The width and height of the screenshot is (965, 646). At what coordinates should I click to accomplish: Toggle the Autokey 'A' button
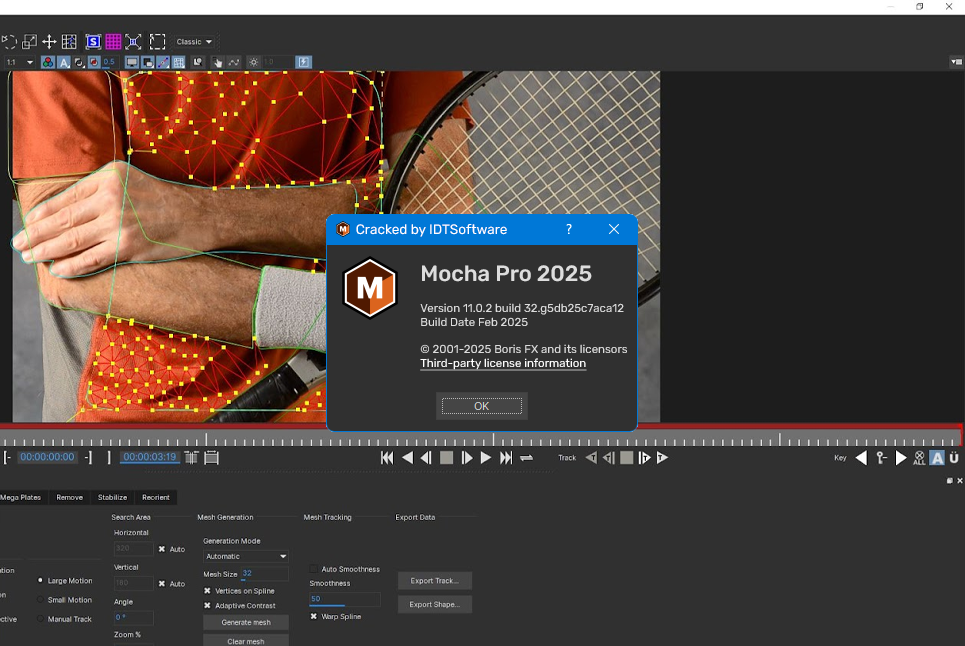[x=937, y=458]
